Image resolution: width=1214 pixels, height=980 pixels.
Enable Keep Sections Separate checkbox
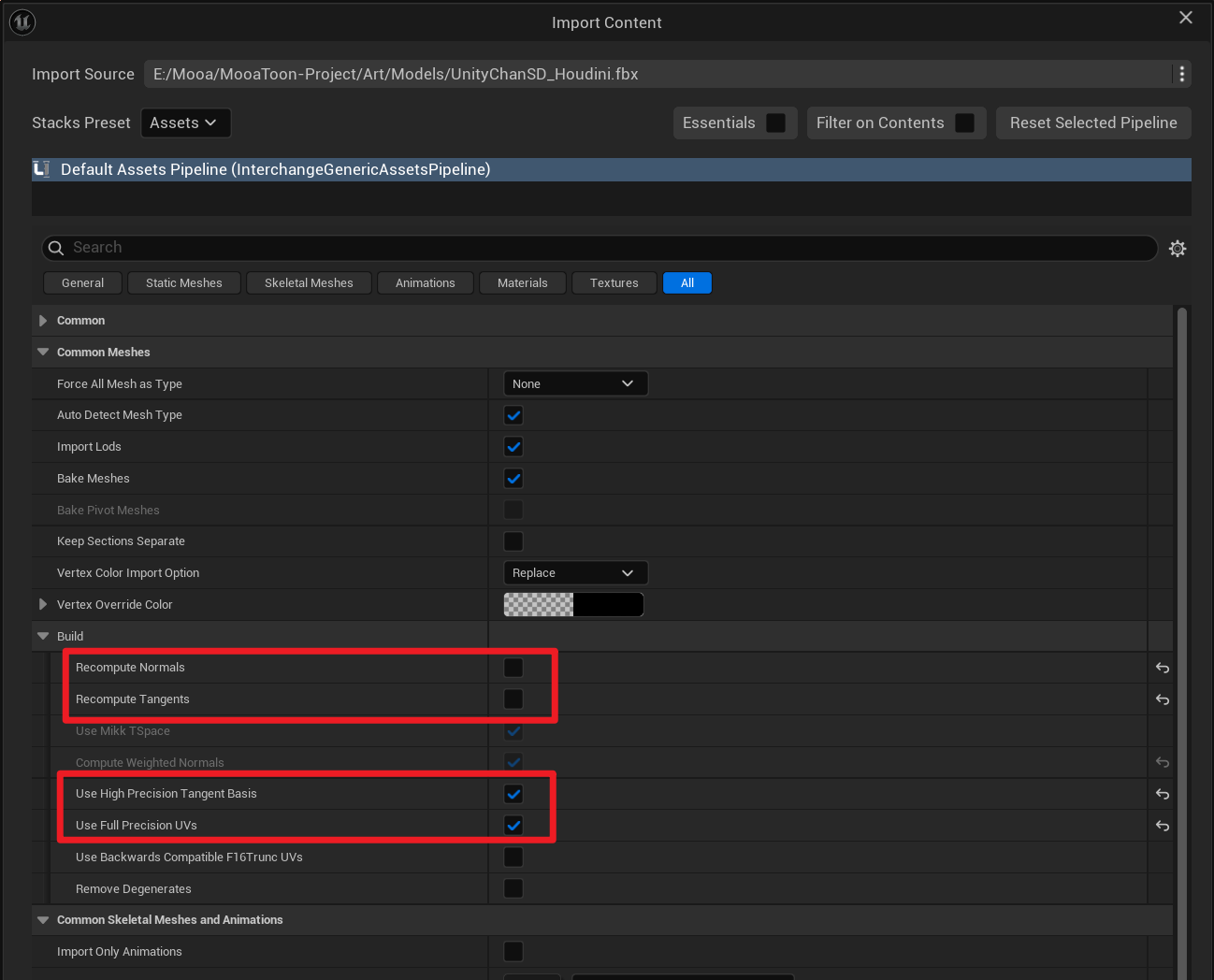coord(513,541)
